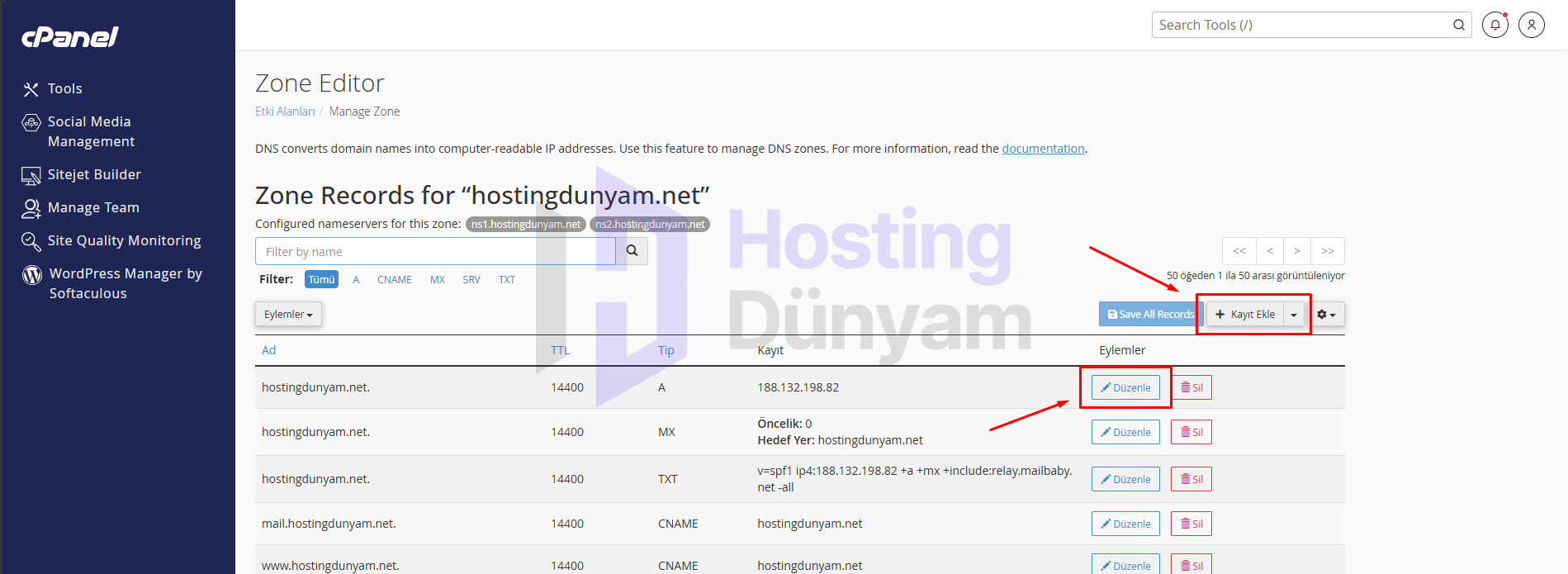Edit www.hostingdunyam.net record with Düzenle
This screenshot has width=1568, height=574.
pos(1125,564)
